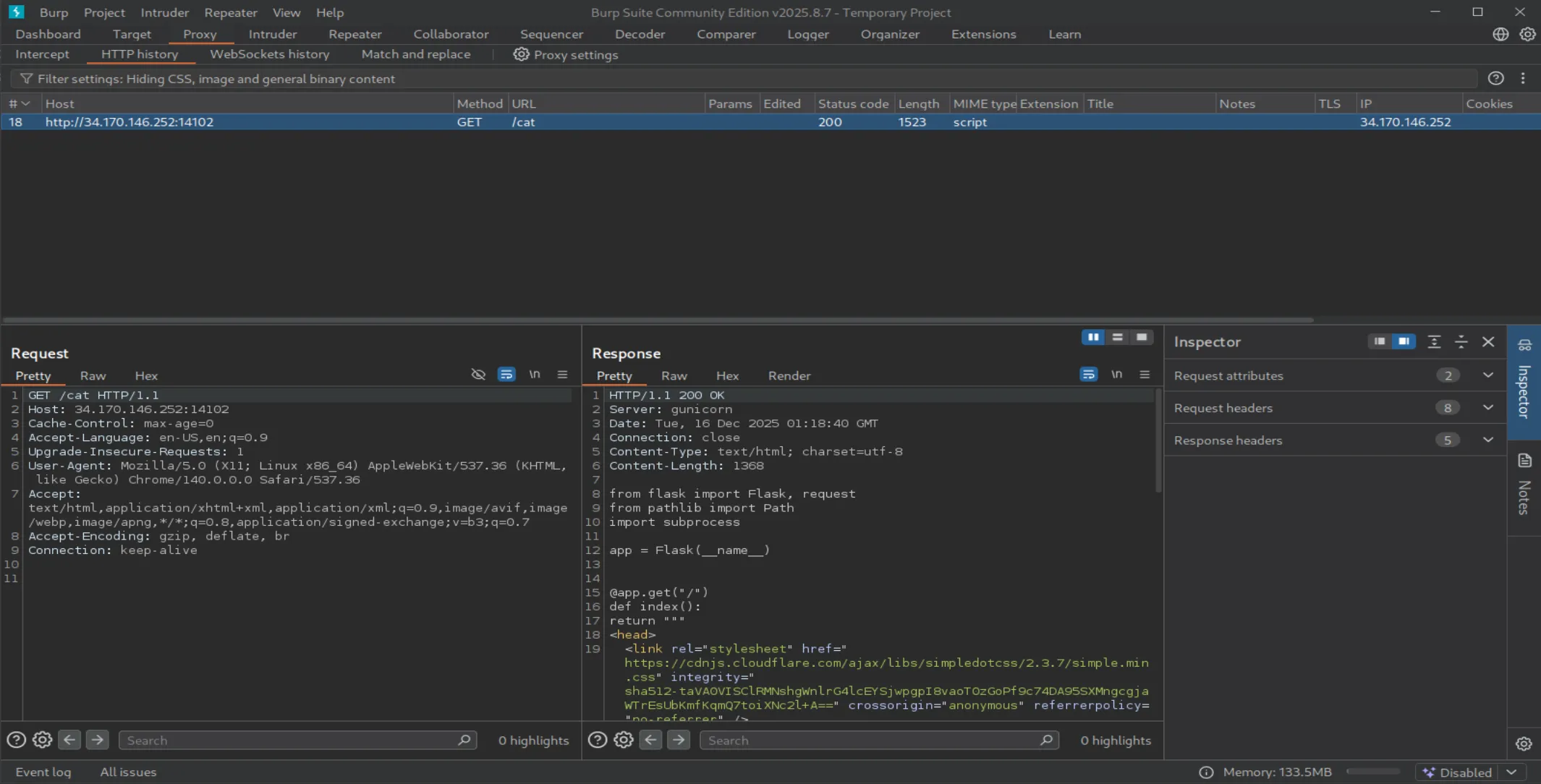Click the All issues link

pos(128,772)
